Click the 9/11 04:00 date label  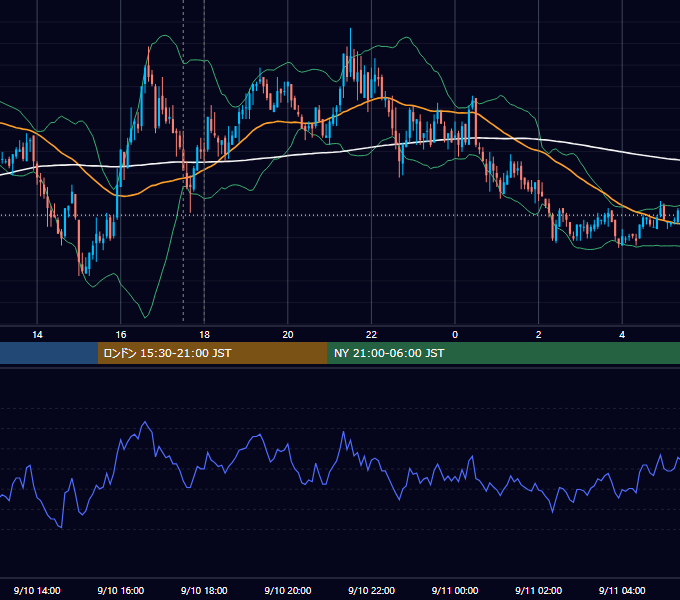(x=622, y=590)
